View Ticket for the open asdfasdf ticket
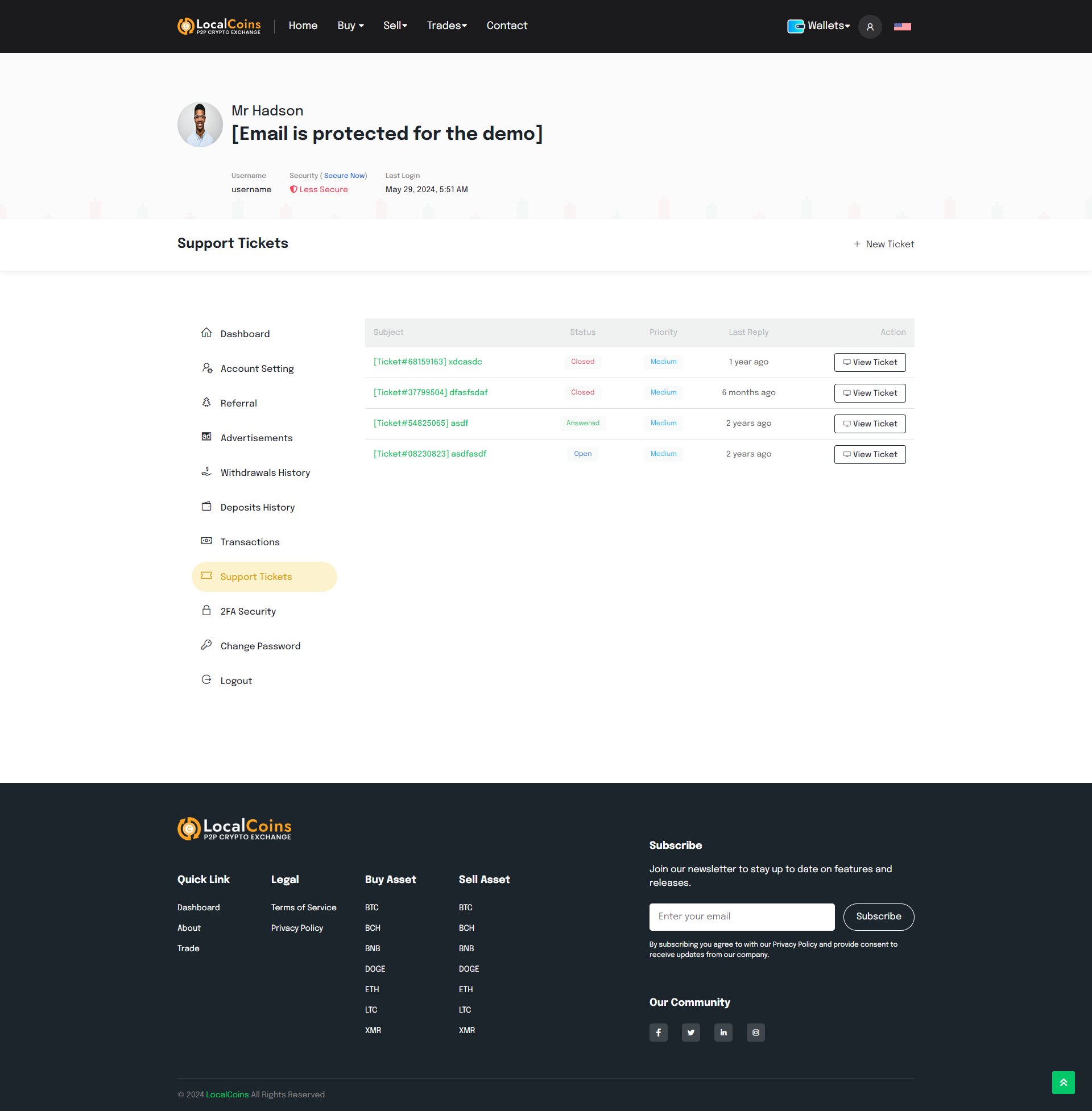The width and height of the screenshot is (1092, 1111). [x=870, y=454]
